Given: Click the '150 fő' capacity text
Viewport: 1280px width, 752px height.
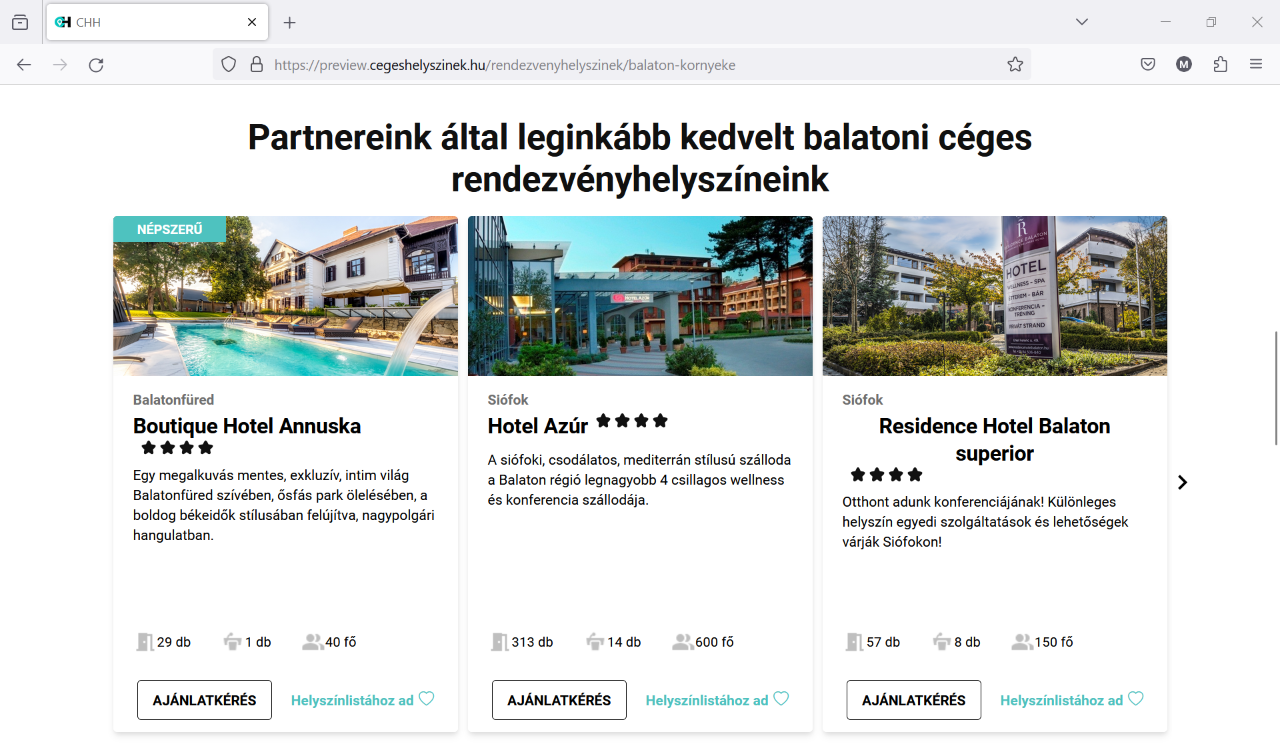Looking at the screenshot, I should pyautogui.click(x=1054, y=642).
